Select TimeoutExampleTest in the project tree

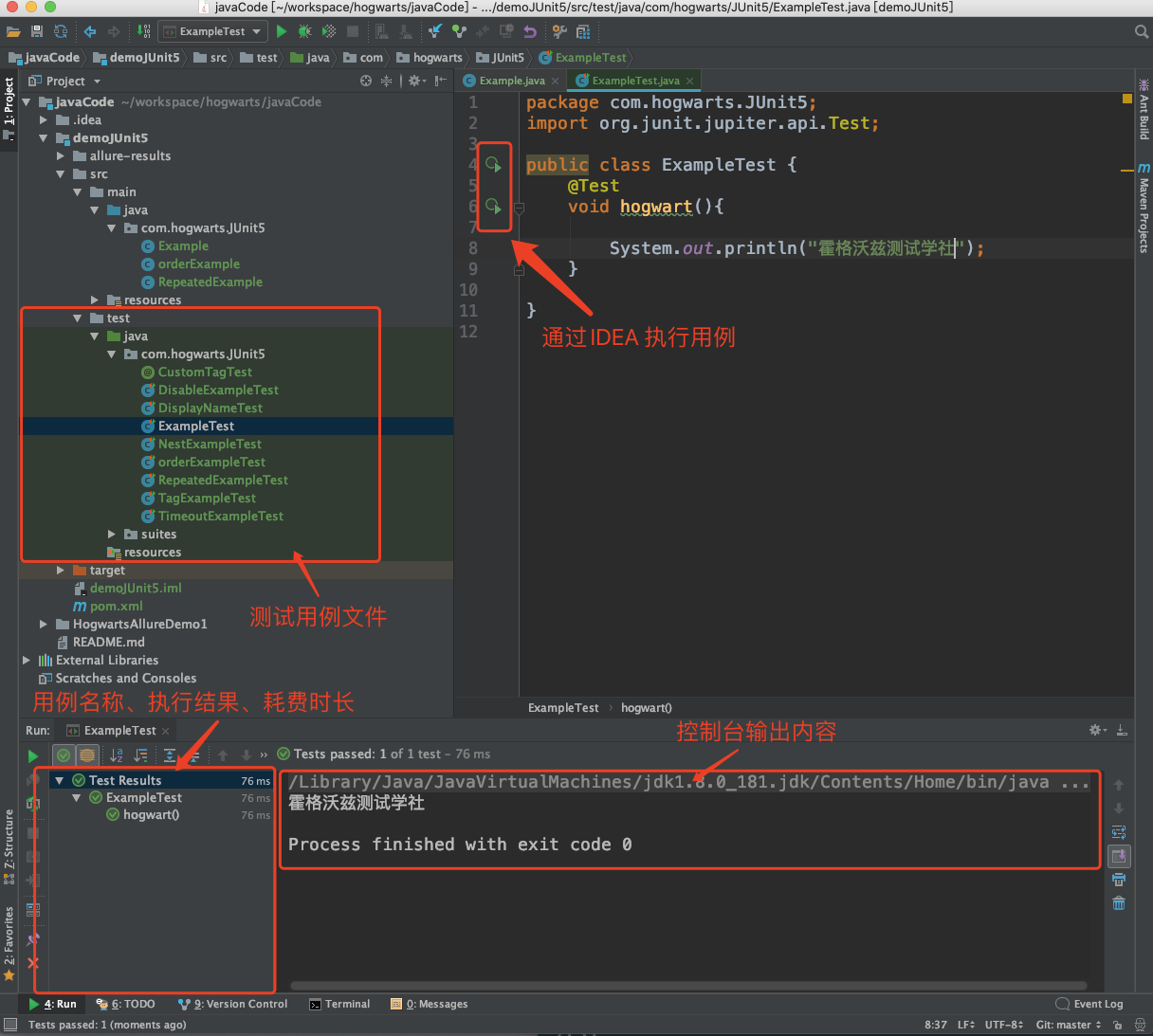coord(220,517)
